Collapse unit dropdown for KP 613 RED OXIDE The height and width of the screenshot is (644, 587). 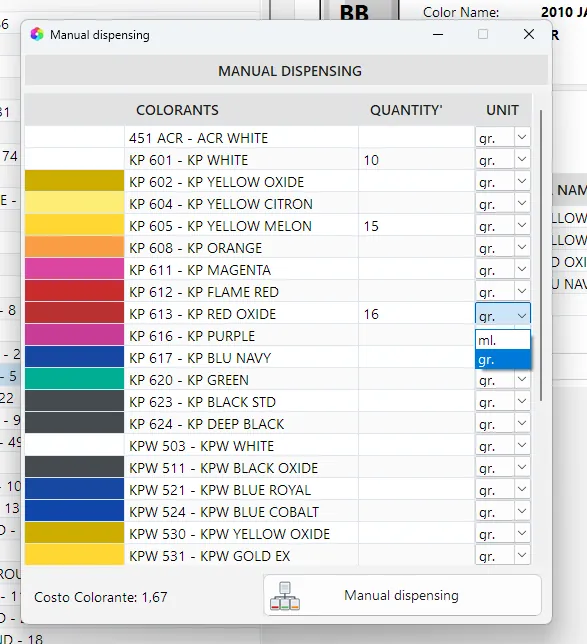[522, 315]
